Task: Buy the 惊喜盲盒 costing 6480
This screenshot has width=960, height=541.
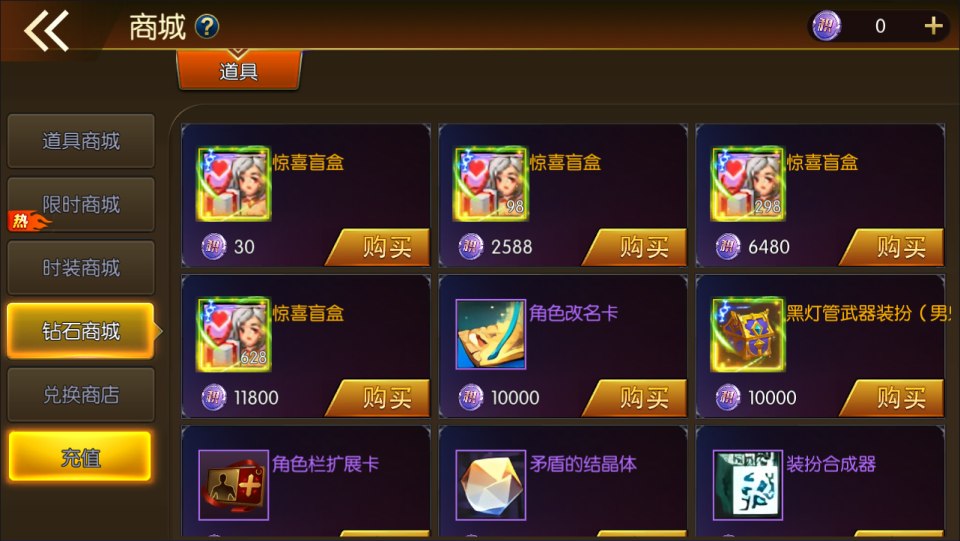Action: coord(893,247)
